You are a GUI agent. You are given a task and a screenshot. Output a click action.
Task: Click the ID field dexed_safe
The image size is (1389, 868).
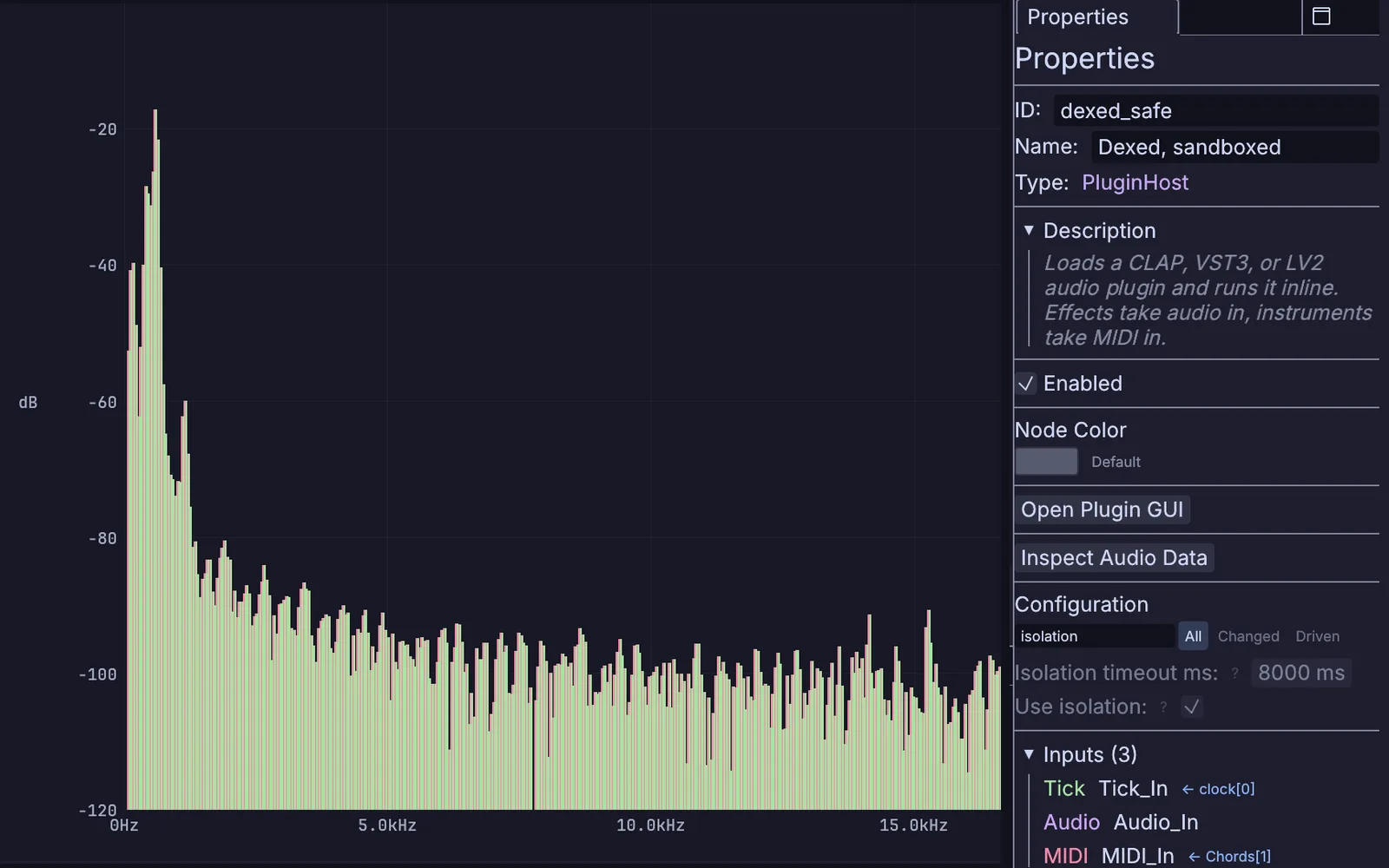click(x=1215, y=111)
